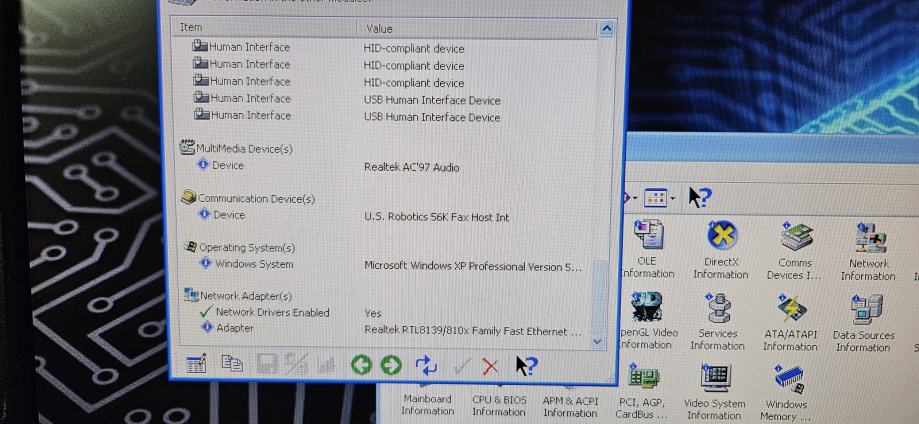Sort by the Item column header
Screen dimensions: 919x424
tap(264, 28)
